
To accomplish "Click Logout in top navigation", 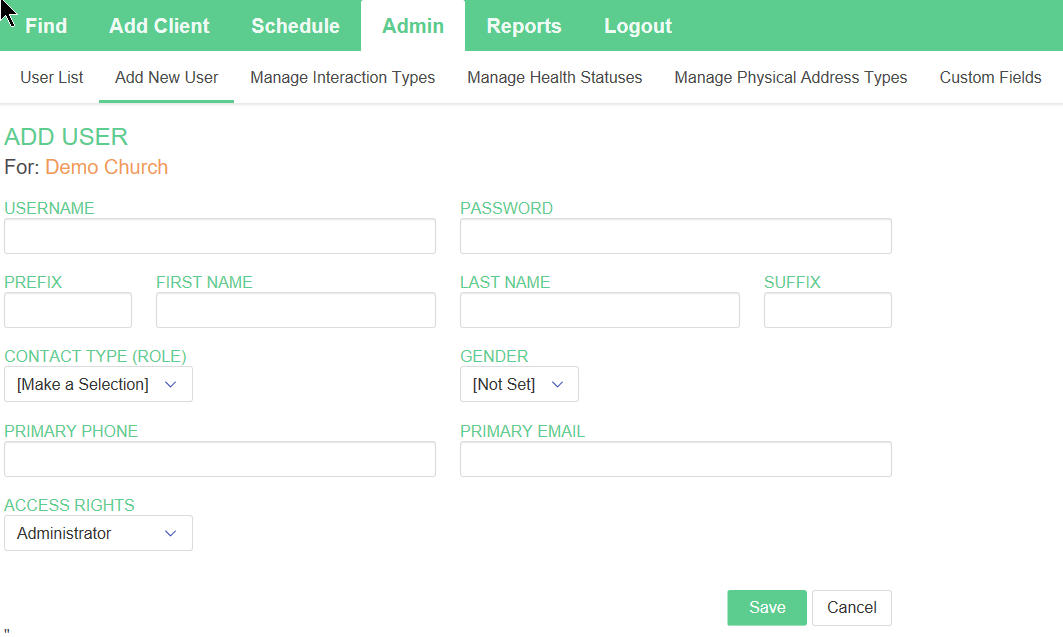I will (638, 26).
